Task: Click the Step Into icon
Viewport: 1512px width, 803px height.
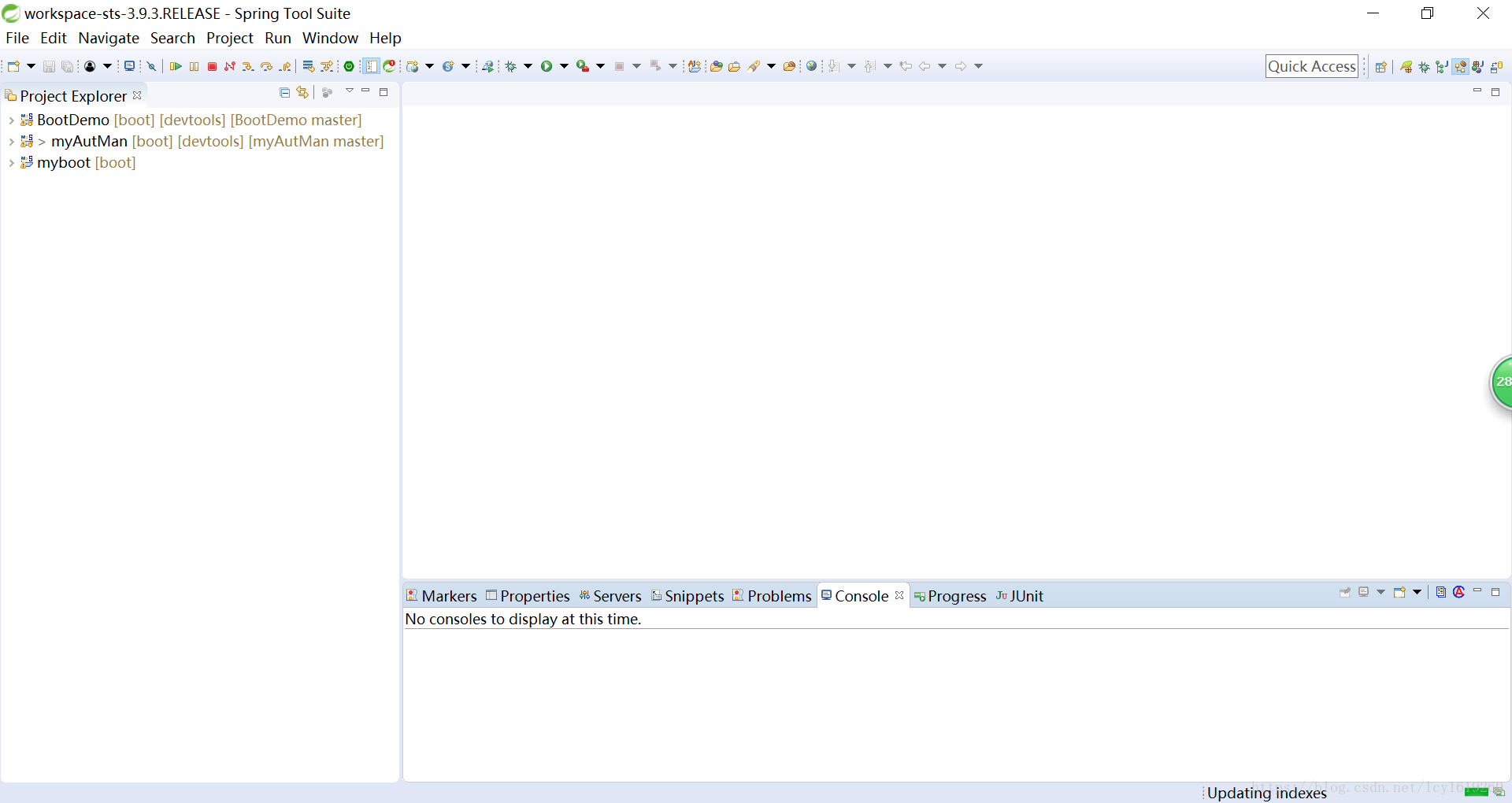Action: pyautogui.click(x=248, y=66)
